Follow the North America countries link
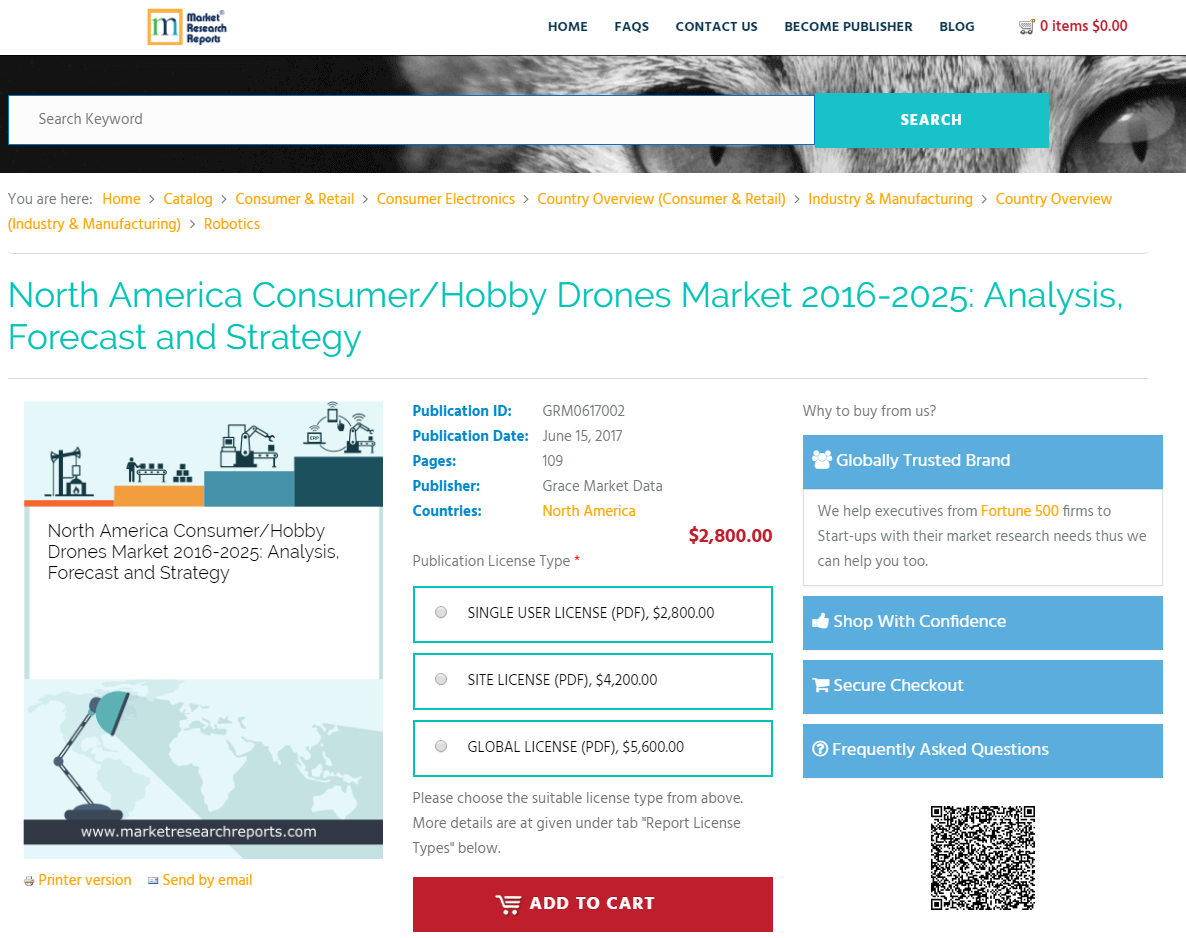Viewport: 1186px width, 938px height. (x=589, y=511)
